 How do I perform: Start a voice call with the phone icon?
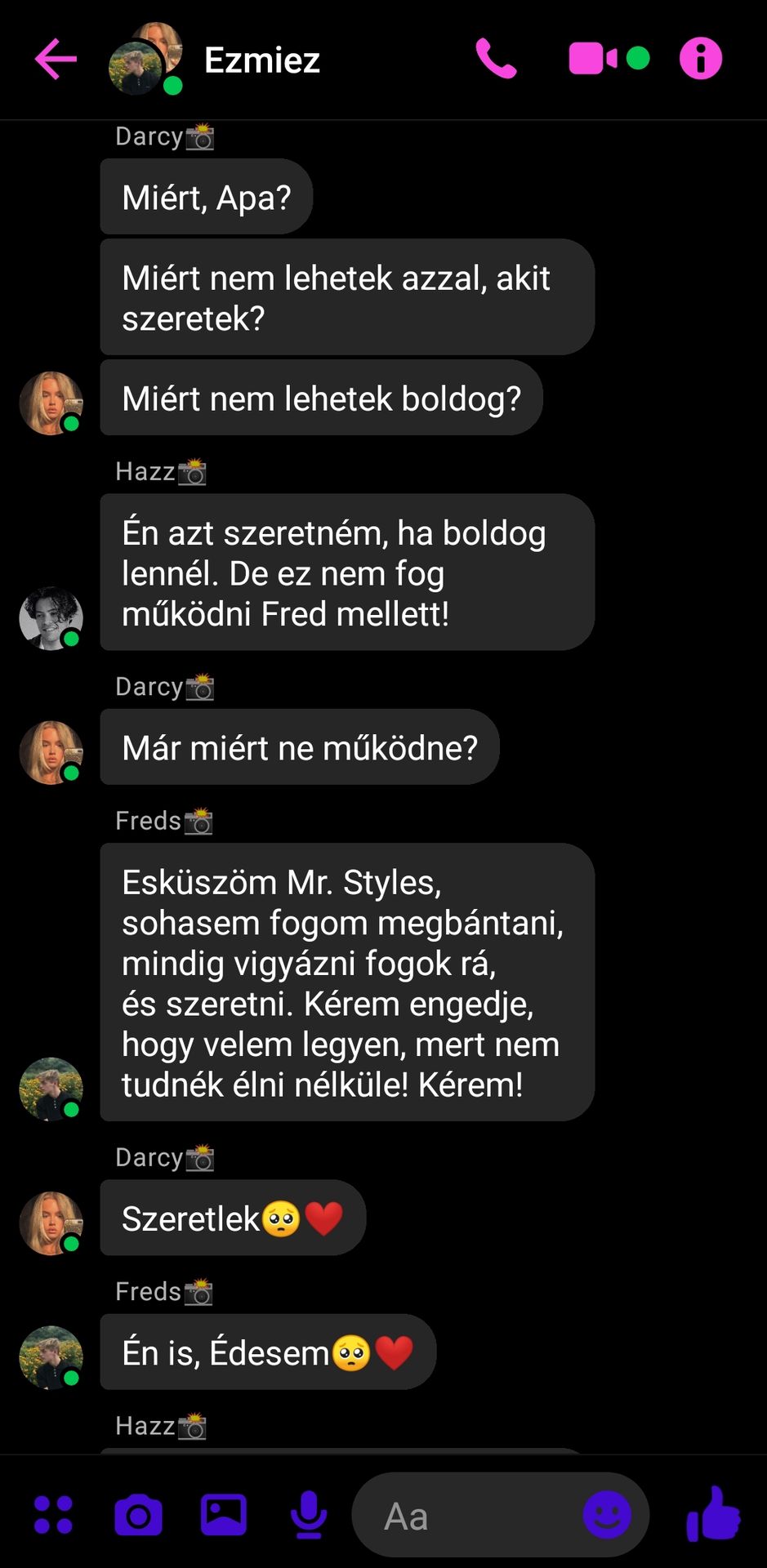496,59
